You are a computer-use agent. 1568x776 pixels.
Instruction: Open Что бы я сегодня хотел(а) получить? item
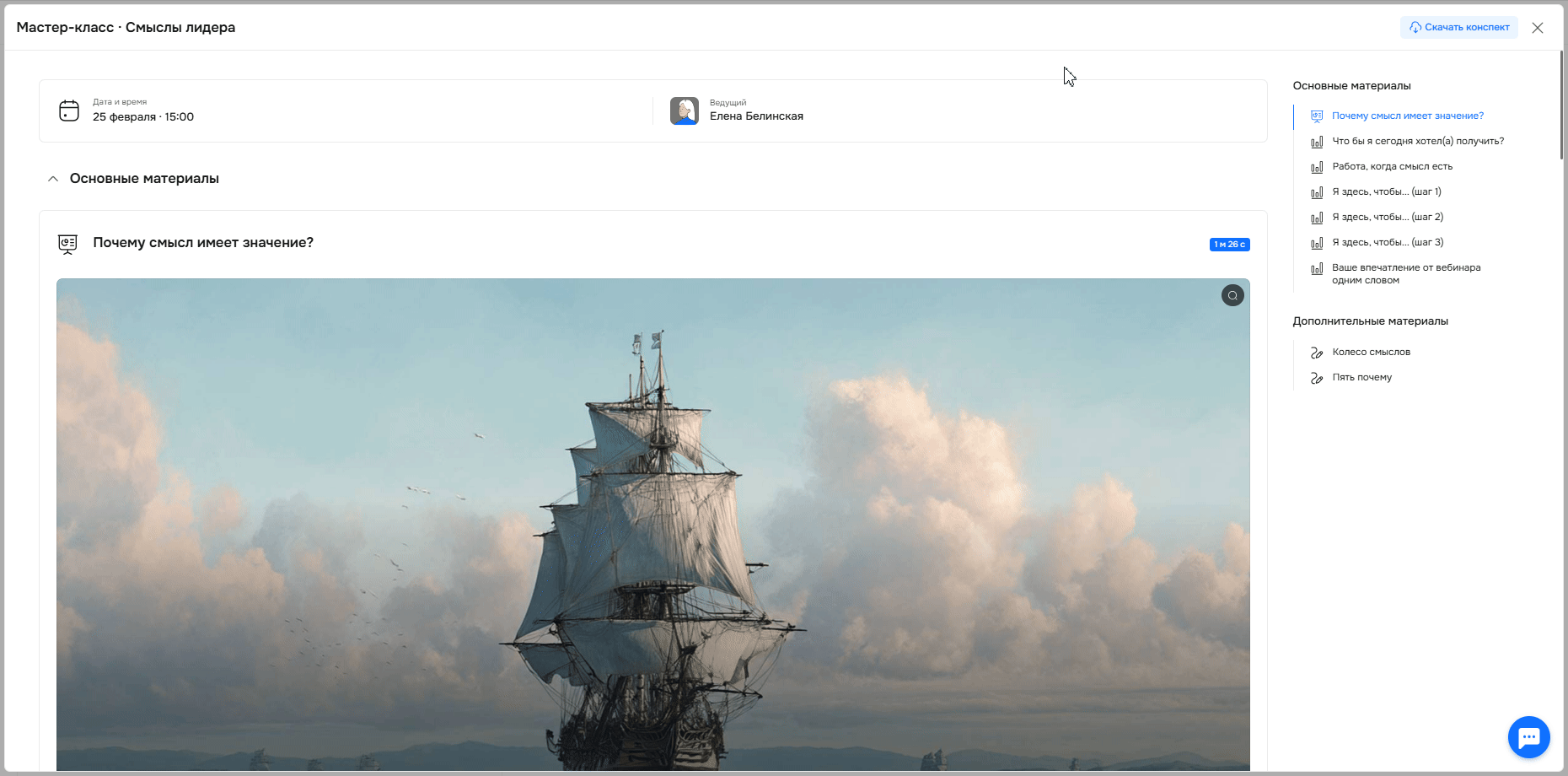tap(1418, 142)
